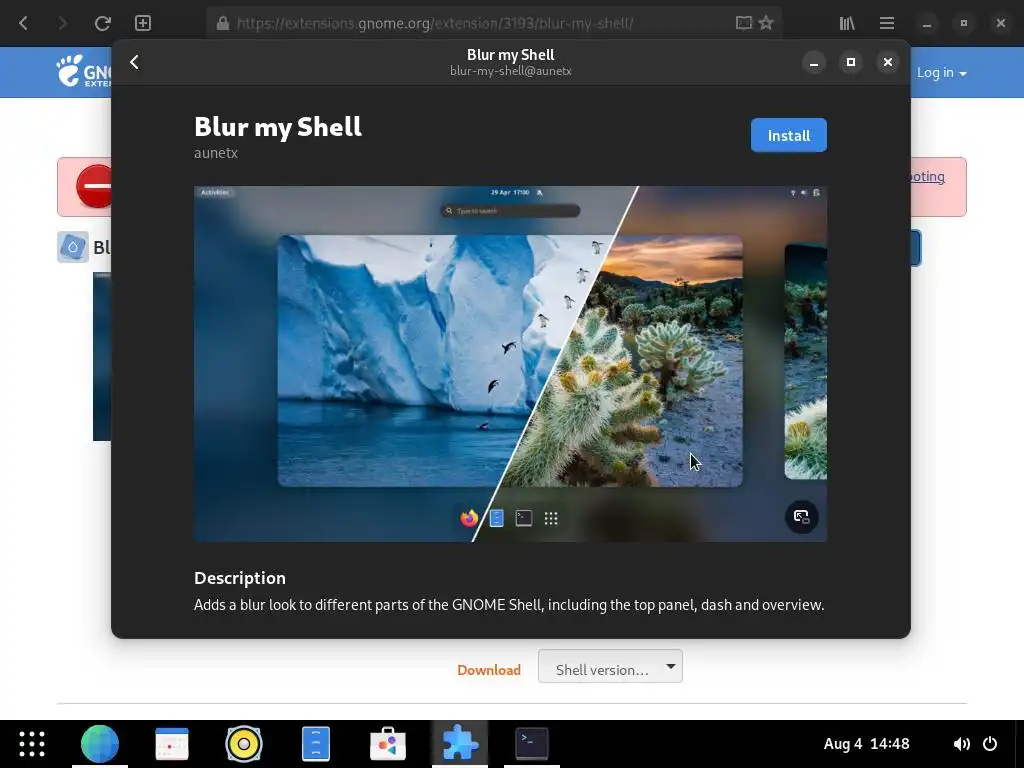Open the Calendar app from dock
This screenshot has height=768, width=1024.
(x=172, y=744)
